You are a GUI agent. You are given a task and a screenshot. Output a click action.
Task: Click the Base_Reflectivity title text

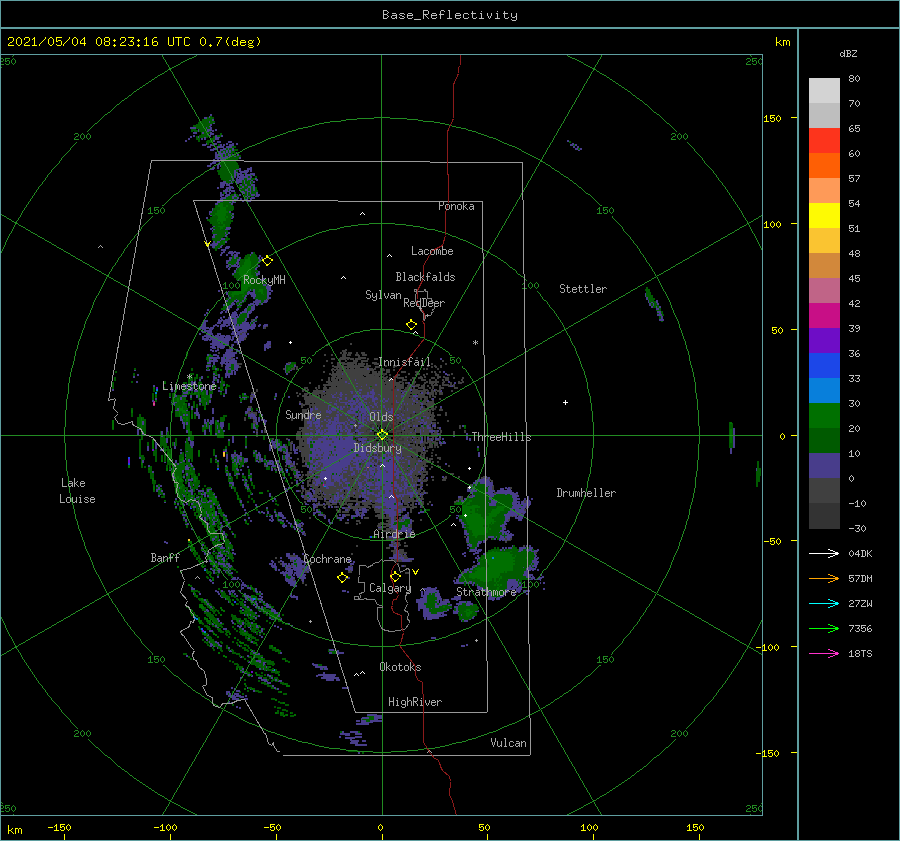click(x=450, y=15)
